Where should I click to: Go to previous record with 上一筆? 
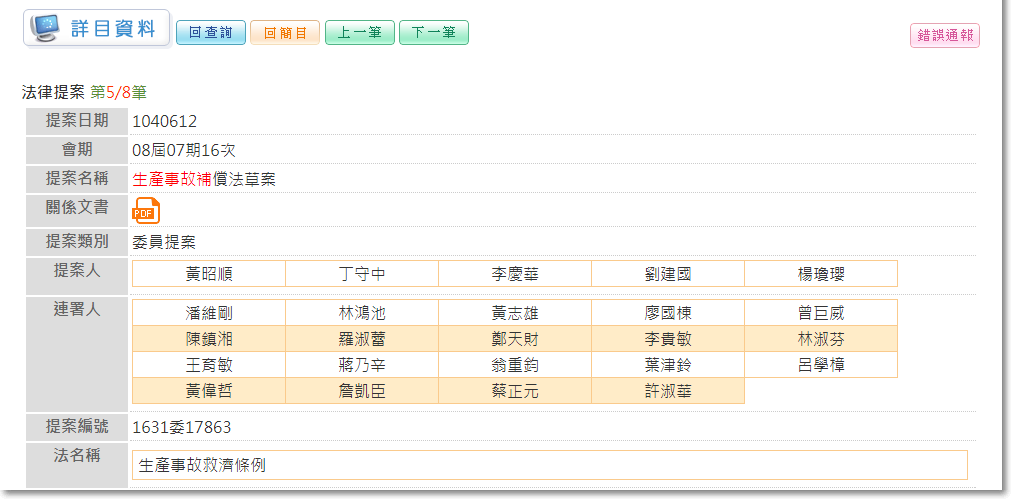(360, 33)
